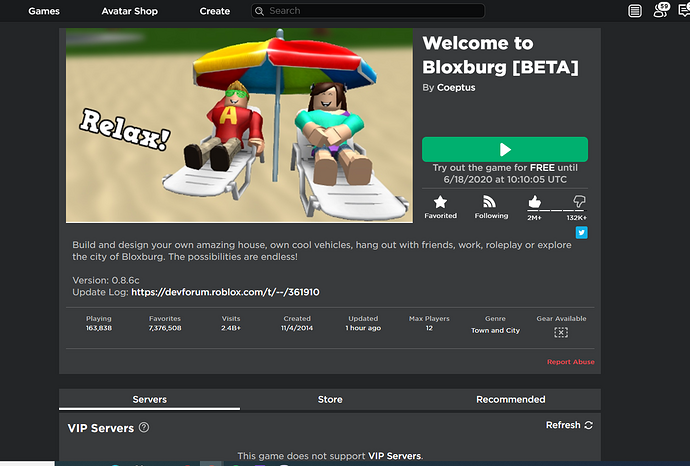This screenshot has width=690, height=466.
Task: Click the Updated 1 hour ago value
Action: (x=363, y=328)
